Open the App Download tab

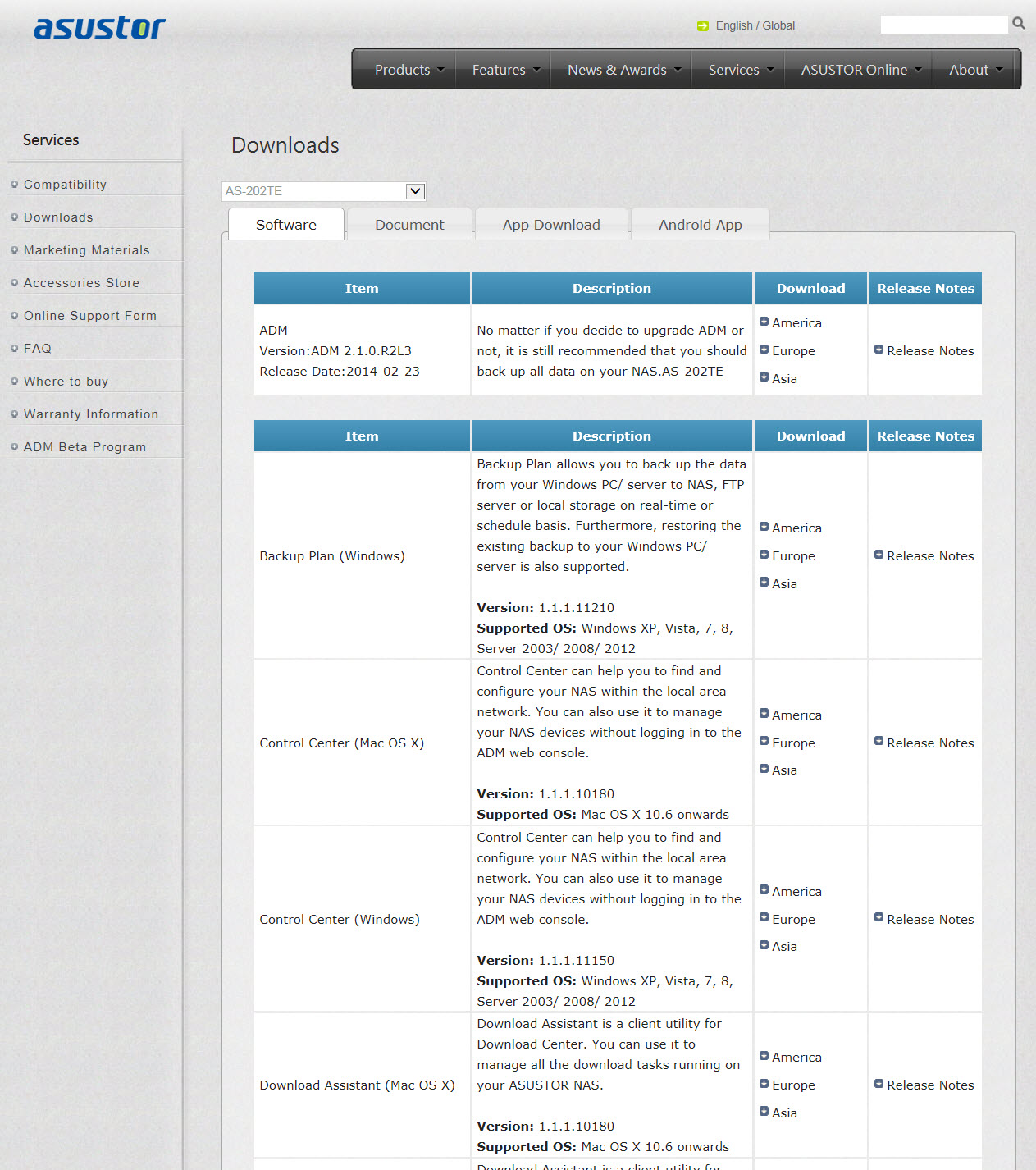(x=551, y=225)
